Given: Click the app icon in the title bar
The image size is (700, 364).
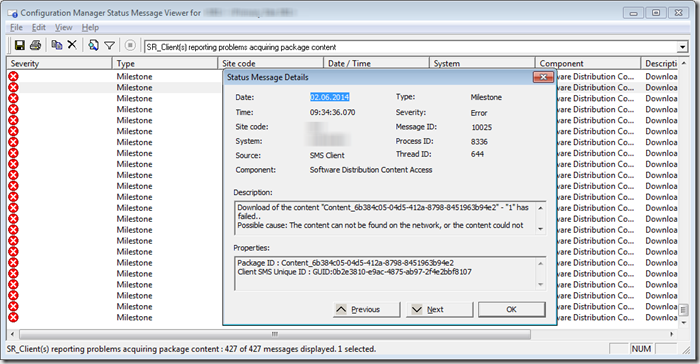Looking at the screenshot, I should pos(12,13).
